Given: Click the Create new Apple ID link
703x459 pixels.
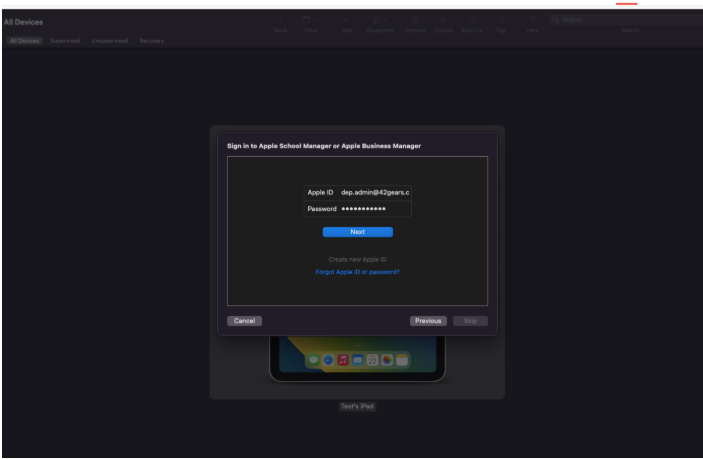Looking at the screenshot, I should click(357, 260).
